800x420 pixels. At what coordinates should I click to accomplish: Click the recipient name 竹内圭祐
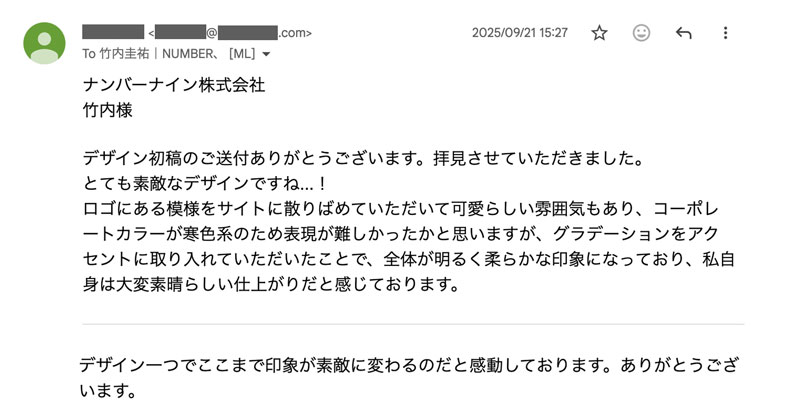click(x=127, y=53)
